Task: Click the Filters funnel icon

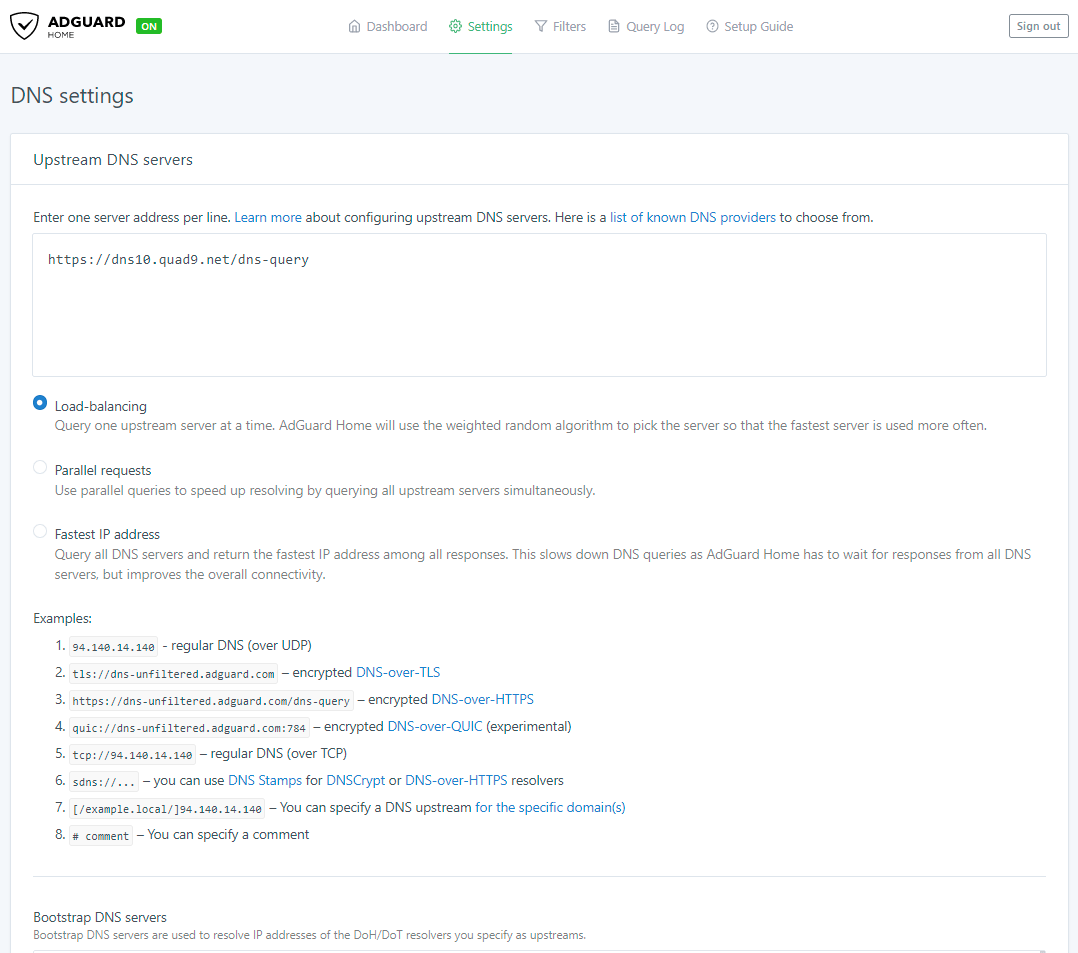Action: pos(541,27)
